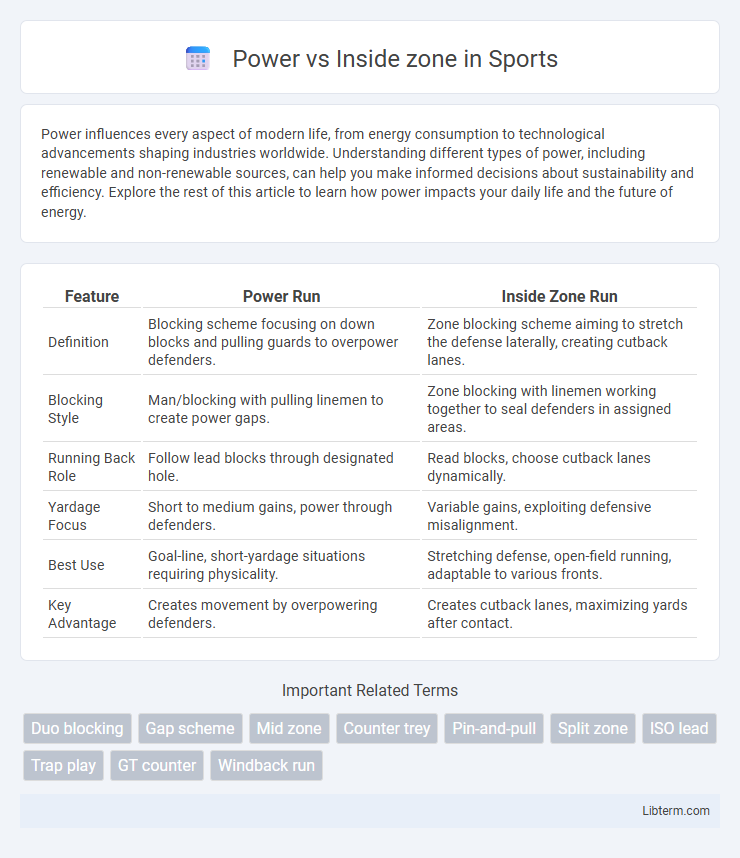Choose the Counter trey tag
The width and height of the screenshot is (740, 858).
click(387, 728)
